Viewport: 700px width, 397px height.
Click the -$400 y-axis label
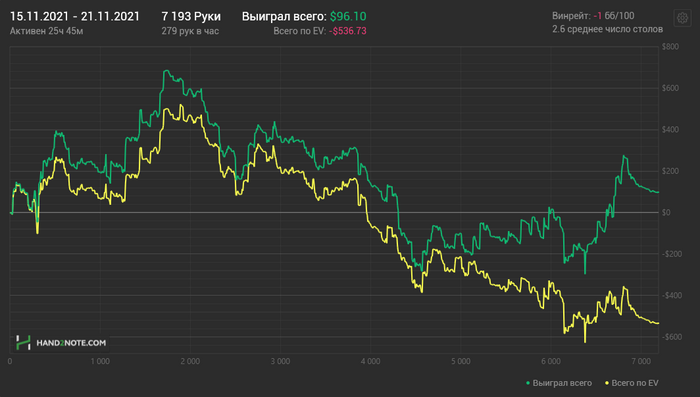672,296
